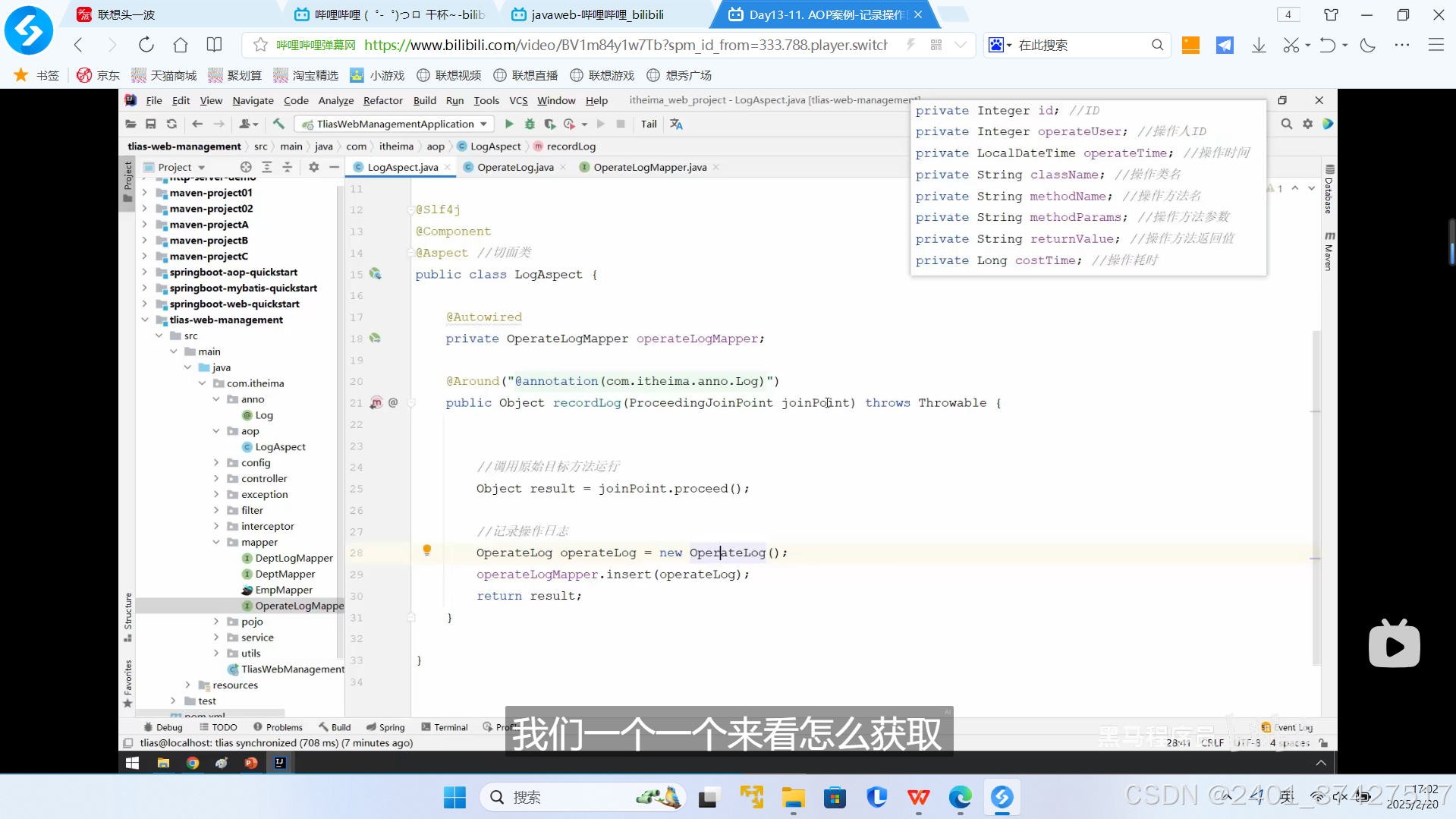Click the IDE back navigation arrow
The image size is (1456, 819).
click(x=197, y=124)
